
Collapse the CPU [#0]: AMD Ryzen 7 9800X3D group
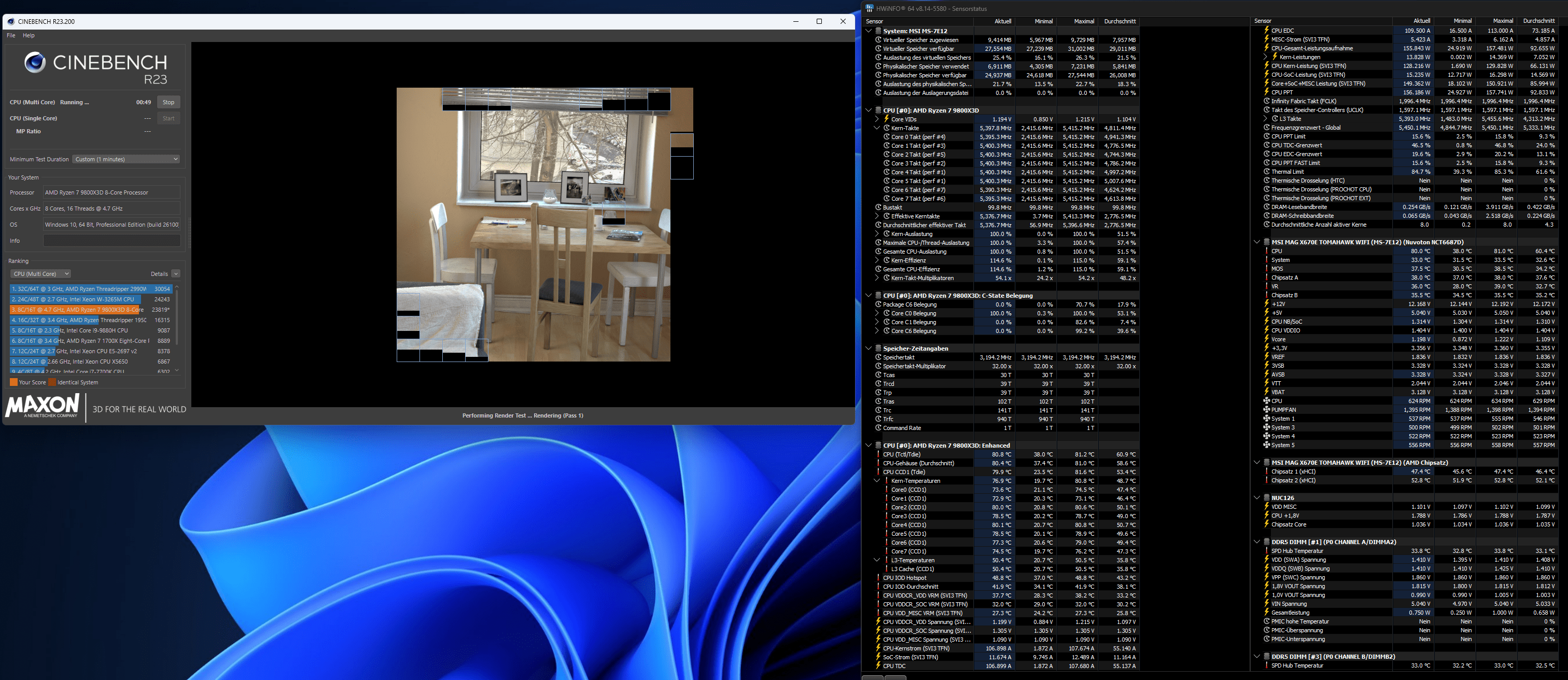click(x=869, y=111)
